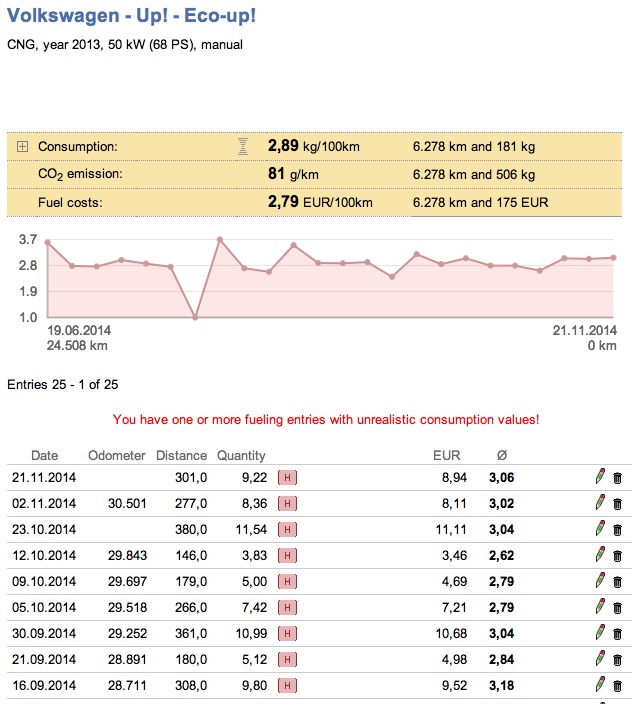Image resolution: width=639 pixels, height=704 pixels.
Task: Delete the 21.09.2014 fueling entry
Action: (617, 660)
